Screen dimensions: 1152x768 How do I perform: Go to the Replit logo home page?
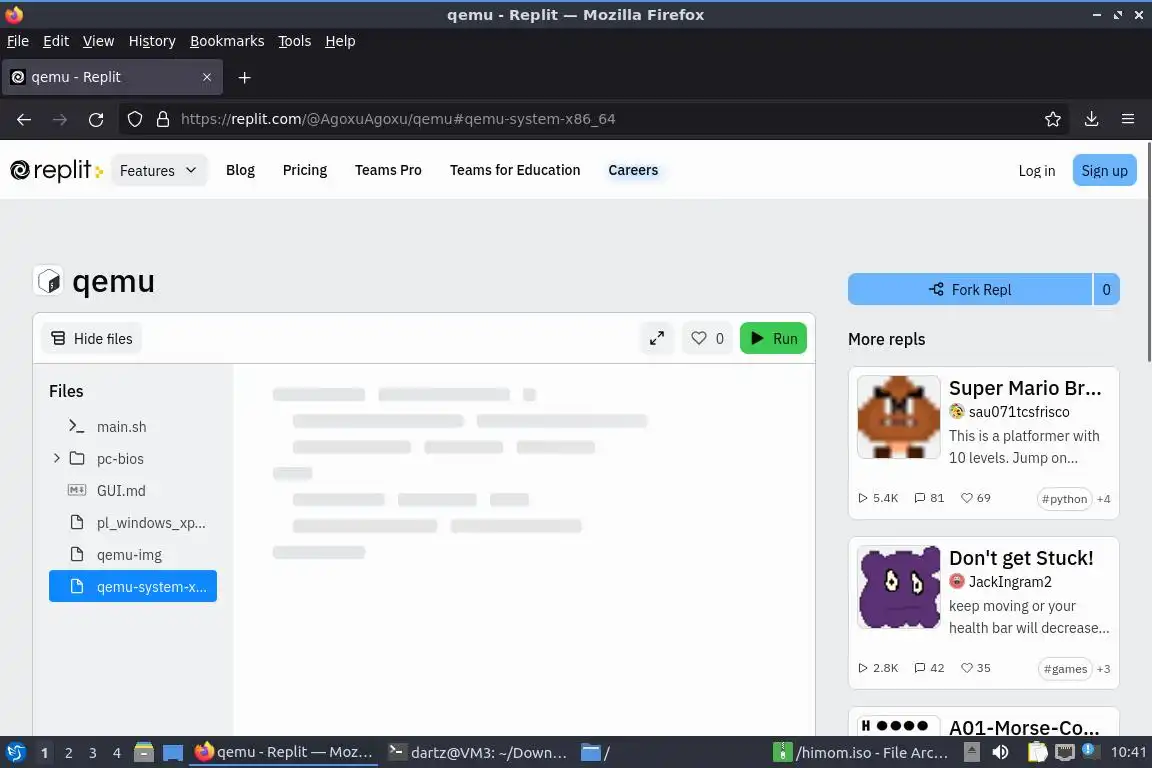coord(57,171)
